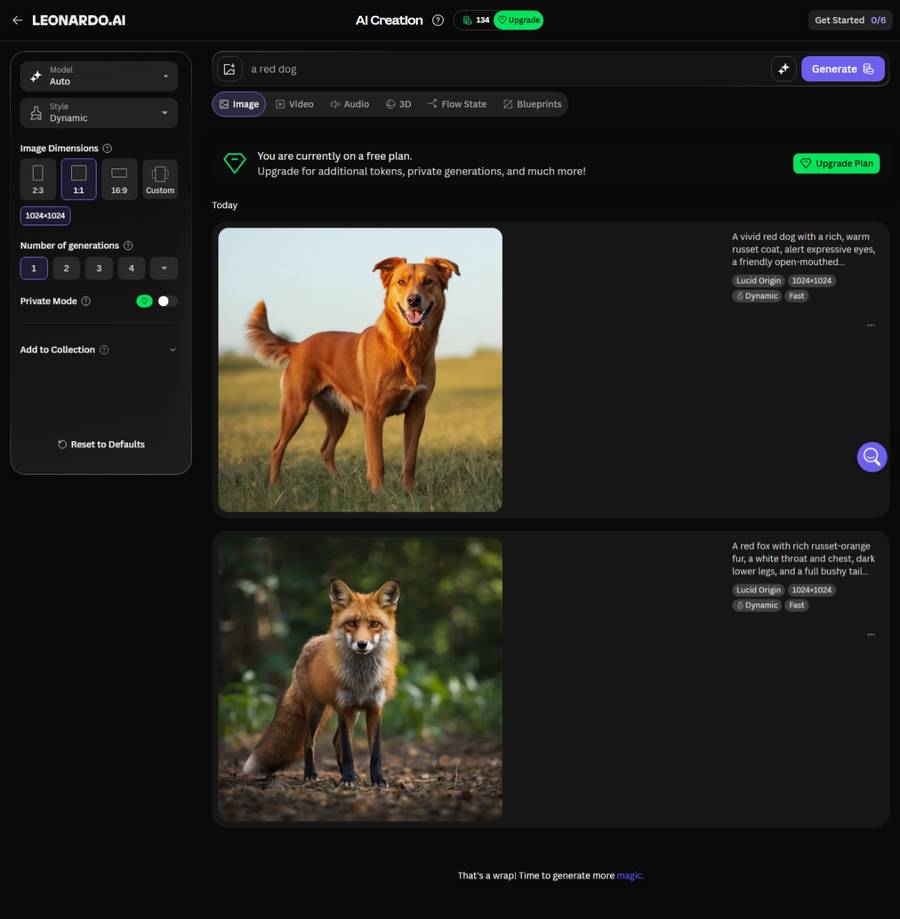The width and height of the screenshot is (900, 919).
Task: Click the green Upgrade Plan button
Action: click(x=836, y=164)
